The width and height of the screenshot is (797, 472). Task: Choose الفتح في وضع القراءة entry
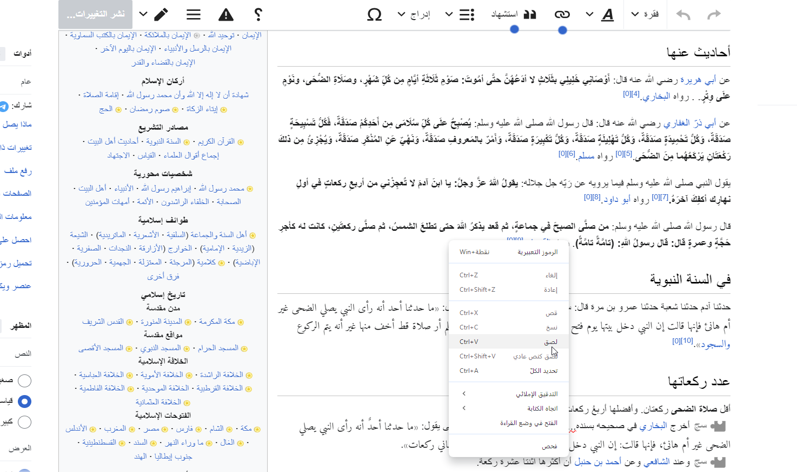point(508,423)
